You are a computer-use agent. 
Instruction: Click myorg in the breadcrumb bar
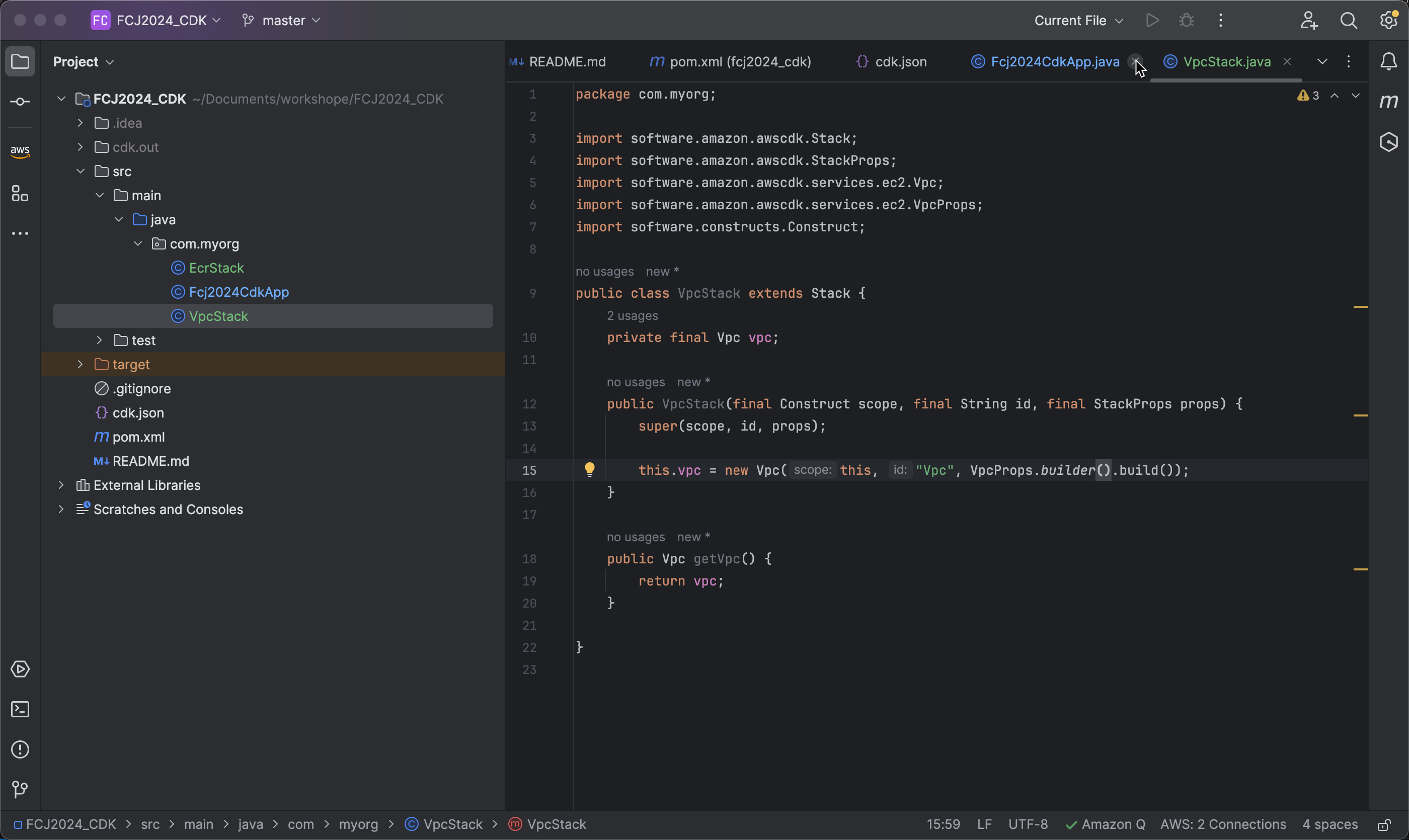[x=358, y=824]
